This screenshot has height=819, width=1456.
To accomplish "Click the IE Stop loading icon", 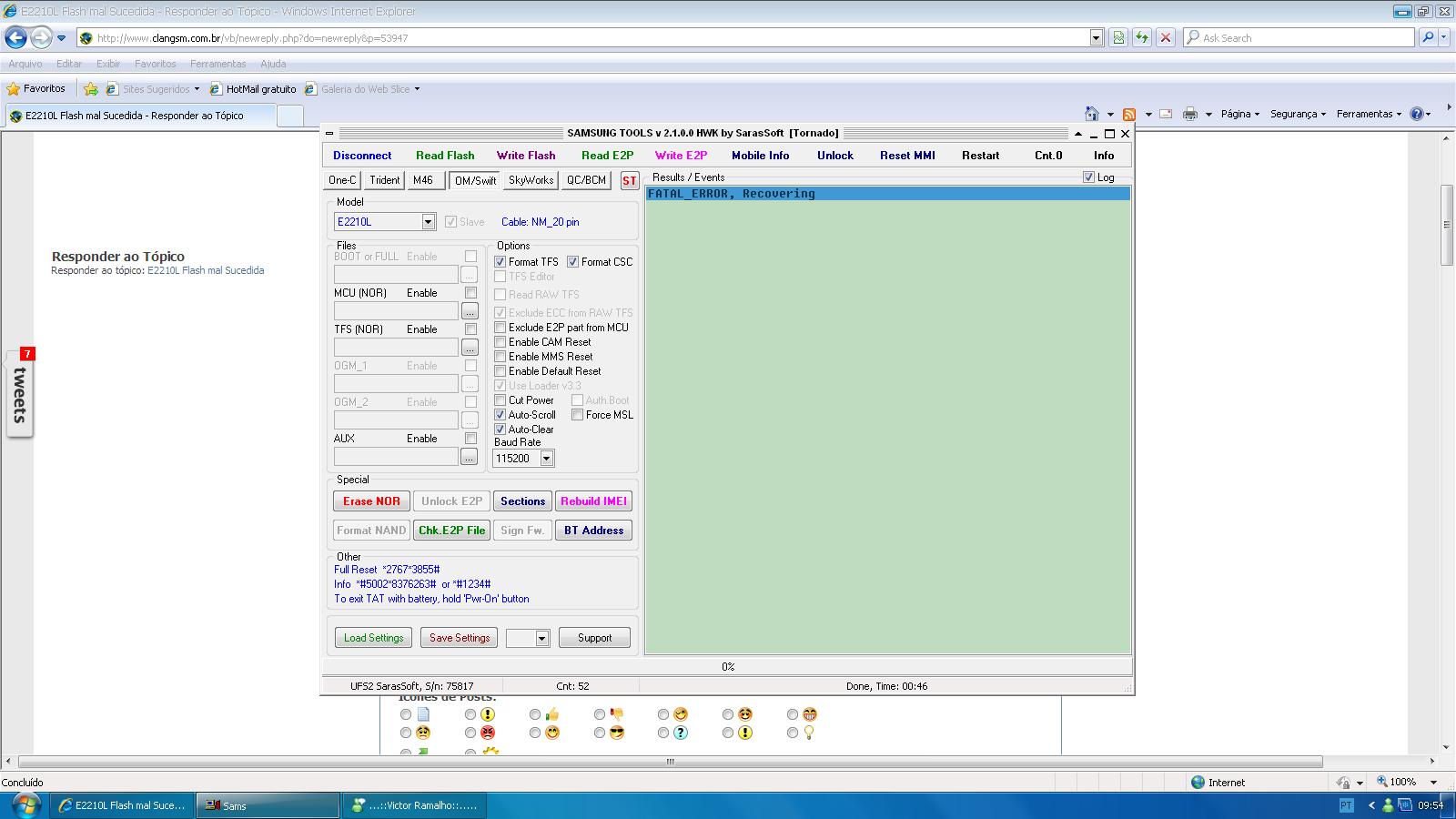I will [x=1165, y=38].
